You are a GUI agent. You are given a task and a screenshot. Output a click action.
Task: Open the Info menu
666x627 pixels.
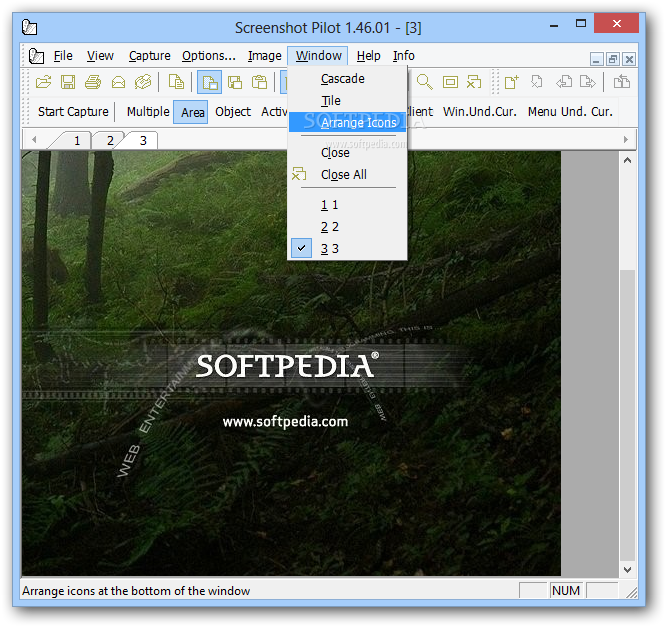point(404,56)
